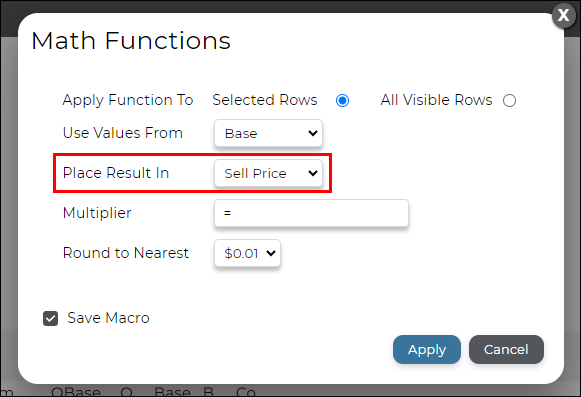The width and height of the screenshot is (581, 397).
Task: Click the Round to Nearest label
Action: (x=126, y=253)
